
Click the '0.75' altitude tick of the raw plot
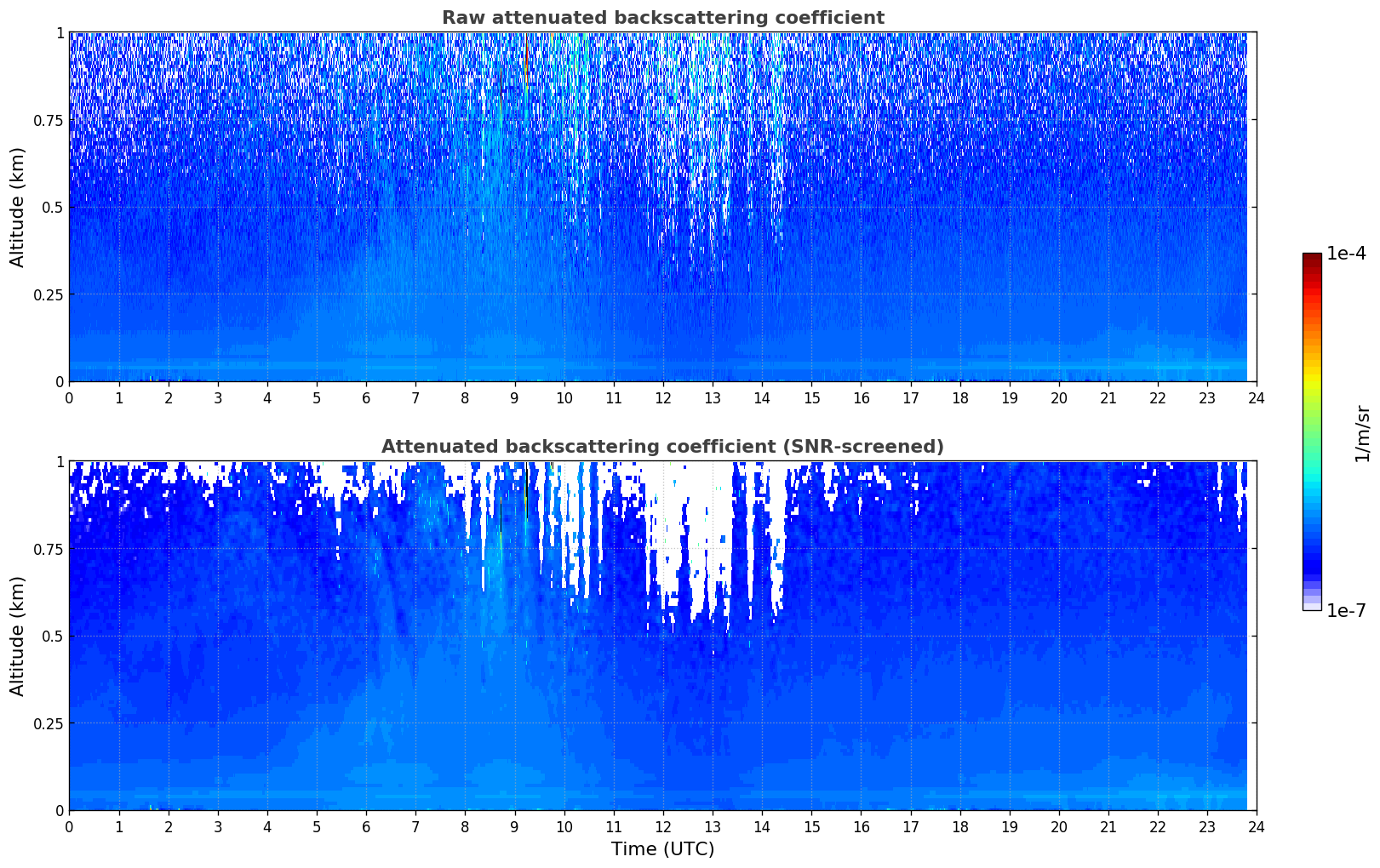coord(49,120)
